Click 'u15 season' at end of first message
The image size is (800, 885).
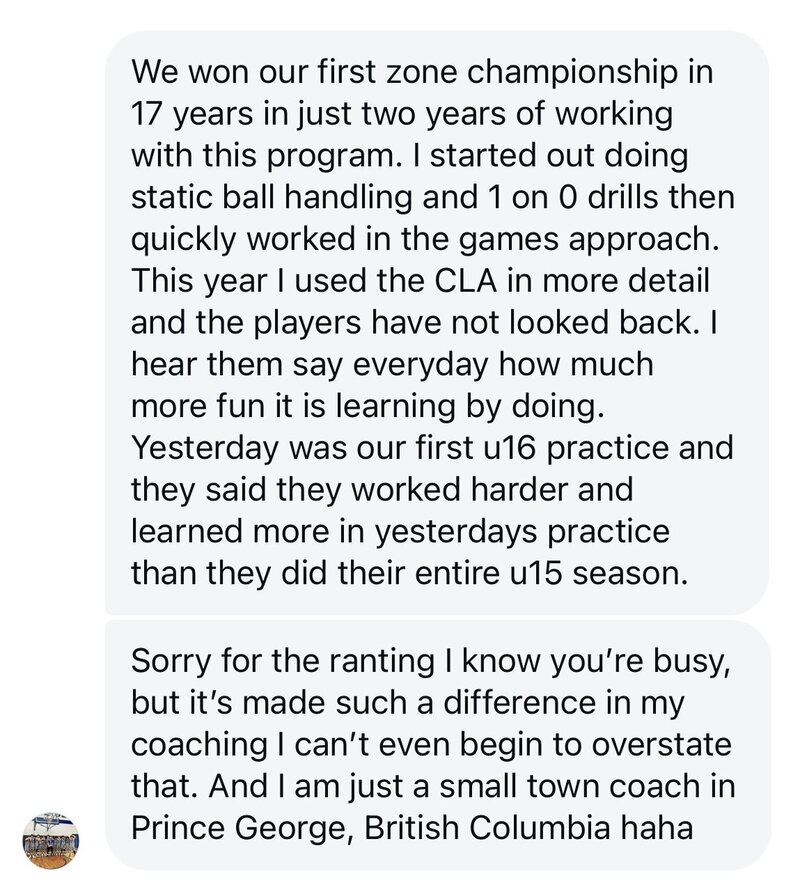(589, 574)
